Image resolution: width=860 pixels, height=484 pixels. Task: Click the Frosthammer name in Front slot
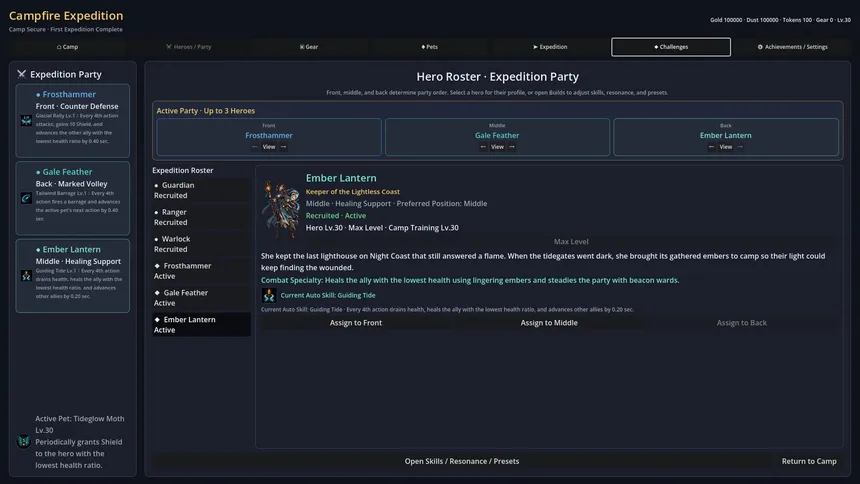(x=269, y=136)
